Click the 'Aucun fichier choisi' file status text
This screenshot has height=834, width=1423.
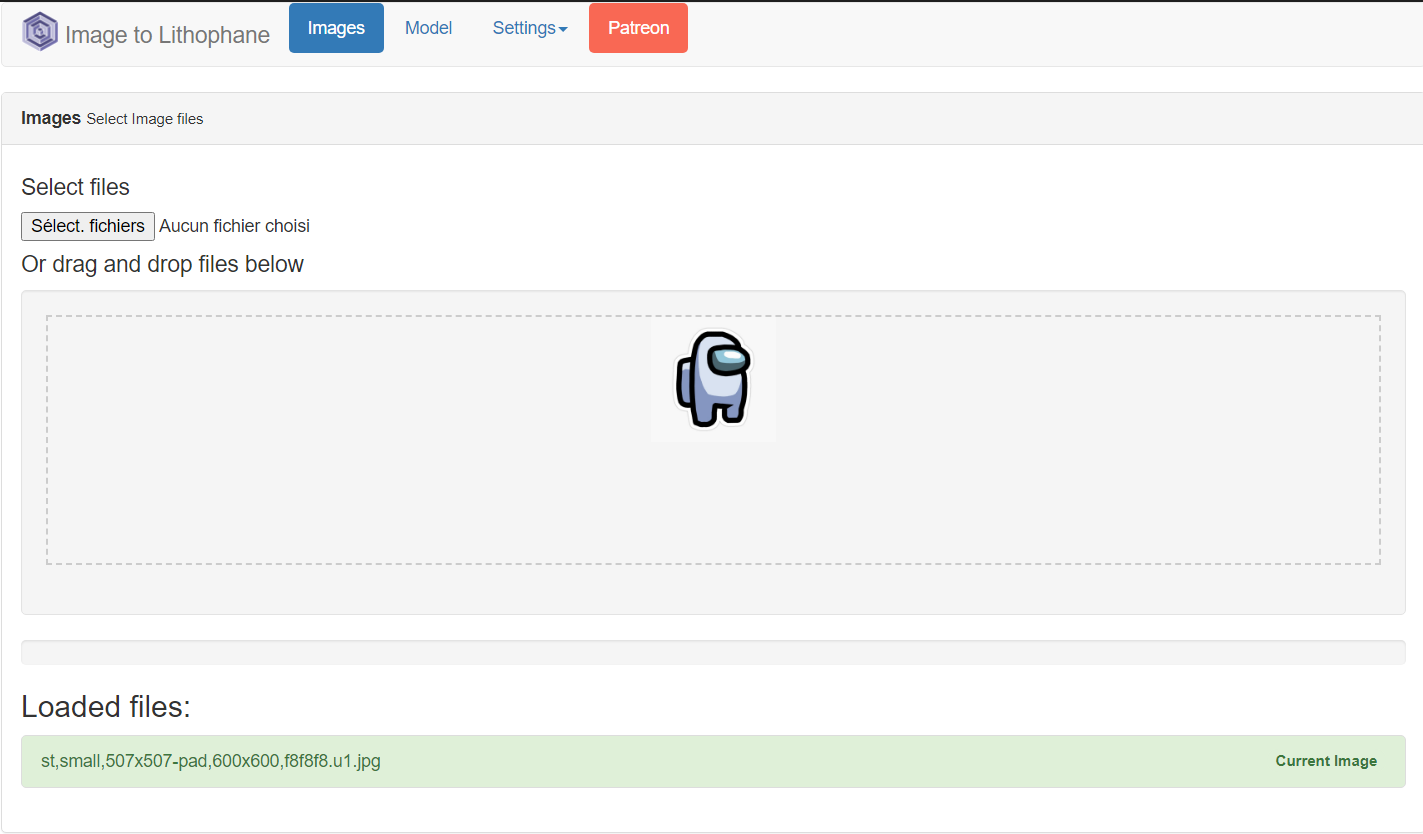(234, 226)
